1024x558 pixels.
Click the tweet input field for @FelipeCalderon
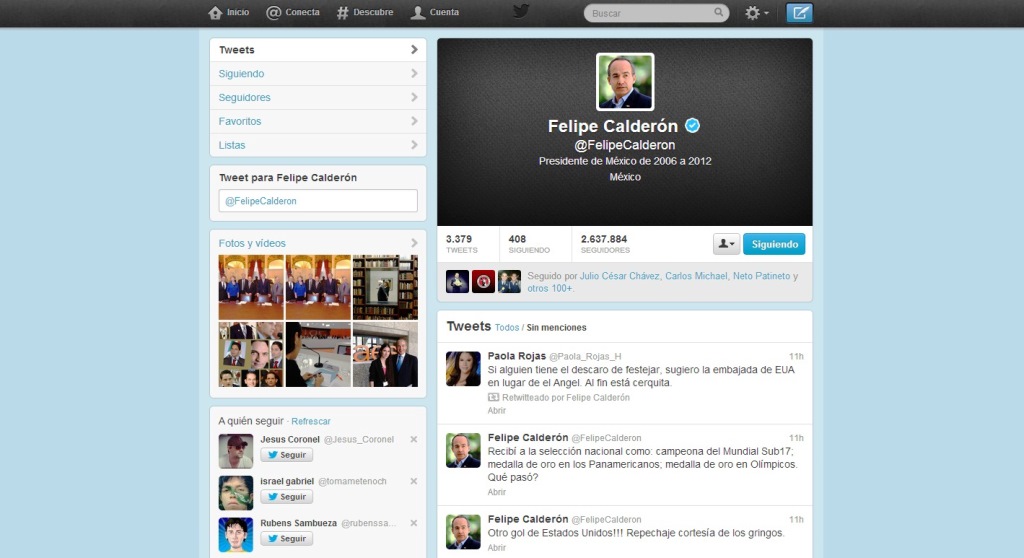(317, 201)
